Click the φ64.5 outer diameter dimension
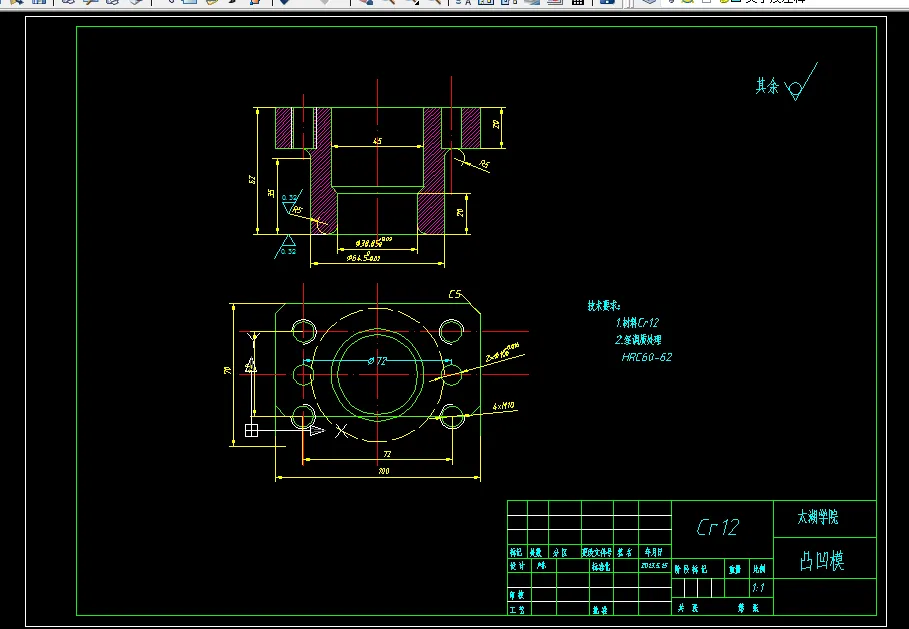909x629 pixels. (363, 257)
